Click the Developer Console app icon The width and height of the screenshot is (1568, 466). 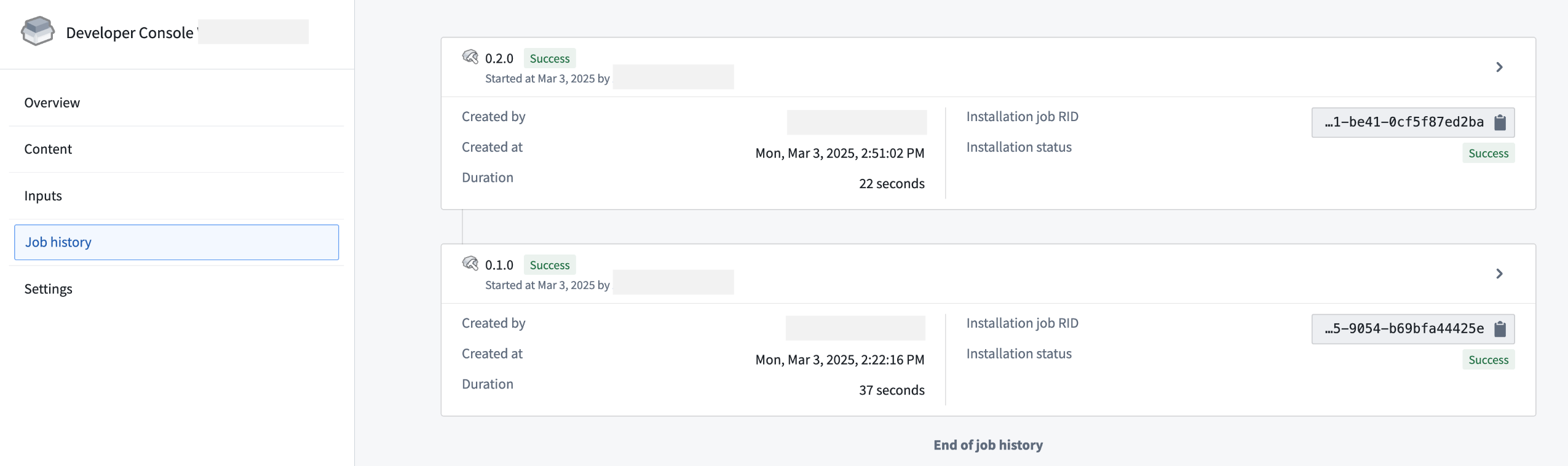tap(37, 32)
